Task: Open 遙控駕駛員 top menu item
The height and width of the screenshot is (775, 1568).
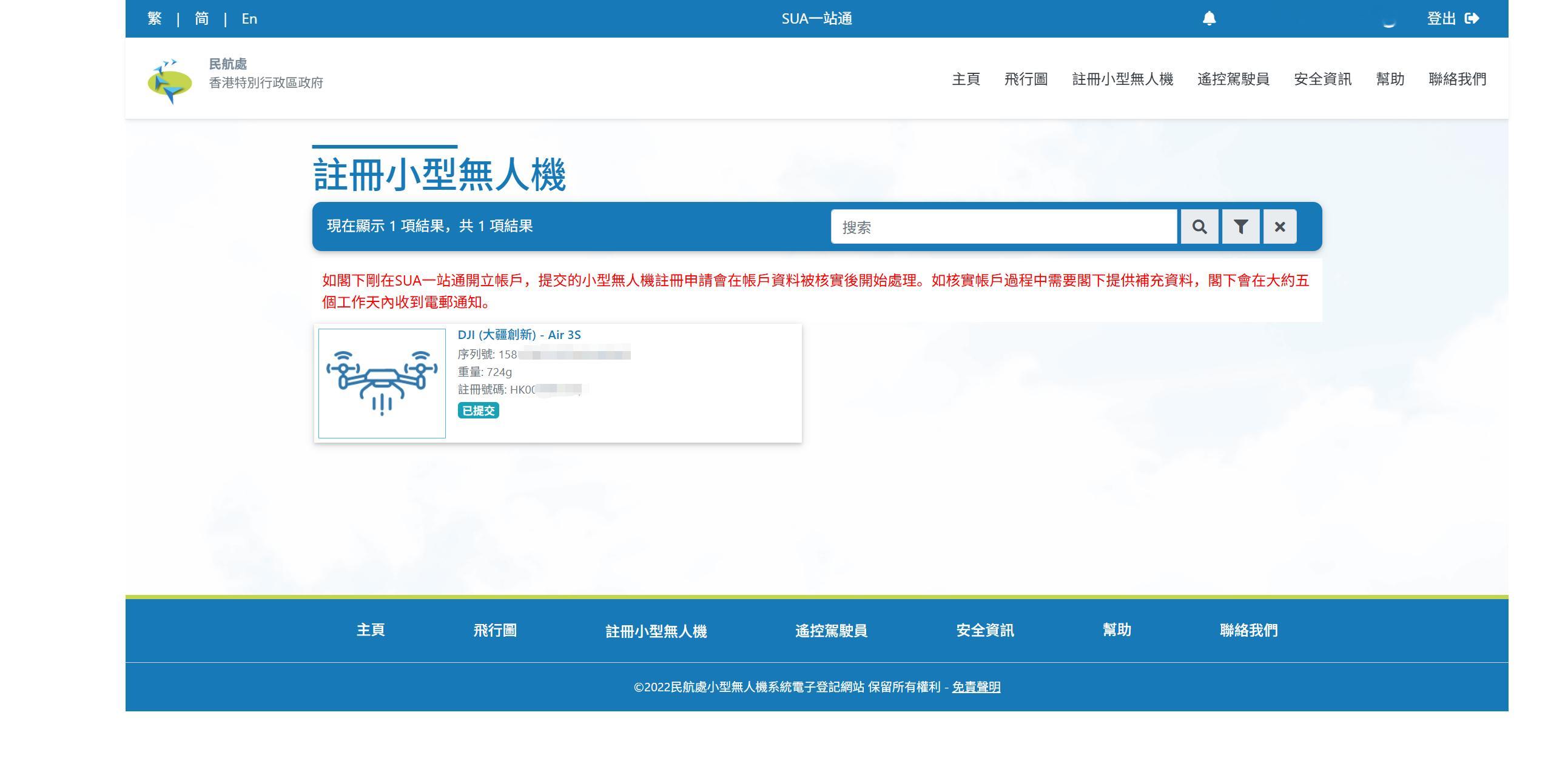Action: (x=1233, y=79)
